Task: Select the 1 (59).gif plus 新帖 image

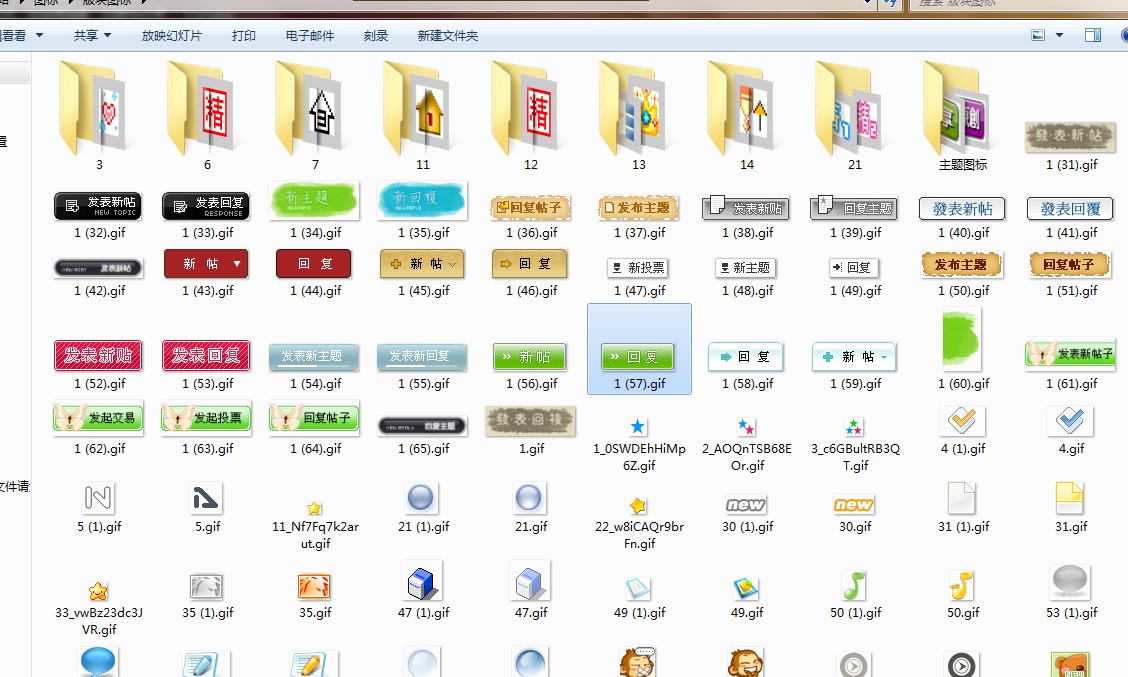Action: [x=854, y=357]
